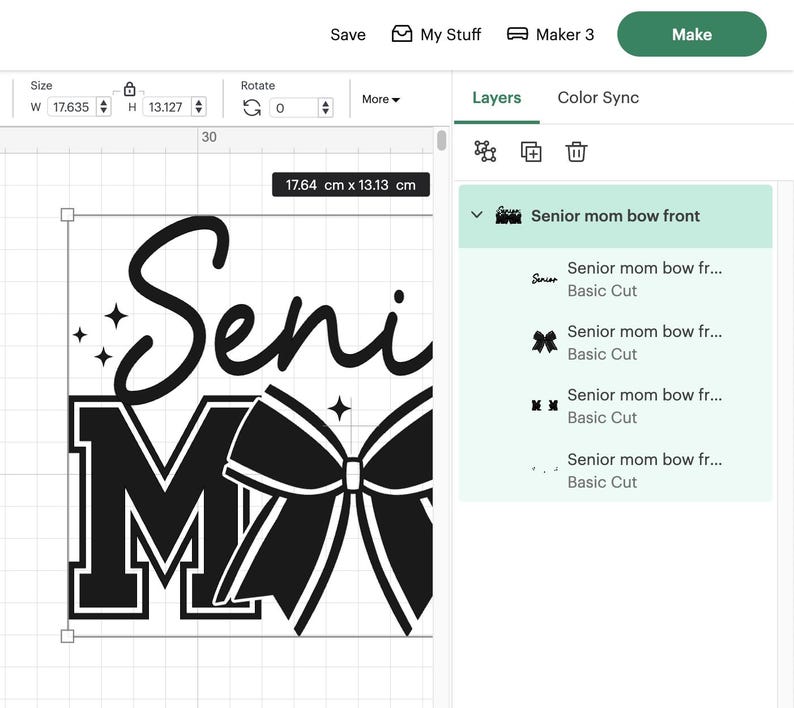Click the Duplicate layer icon
This screenshot has height=708, width=794.
pos(531,152)
